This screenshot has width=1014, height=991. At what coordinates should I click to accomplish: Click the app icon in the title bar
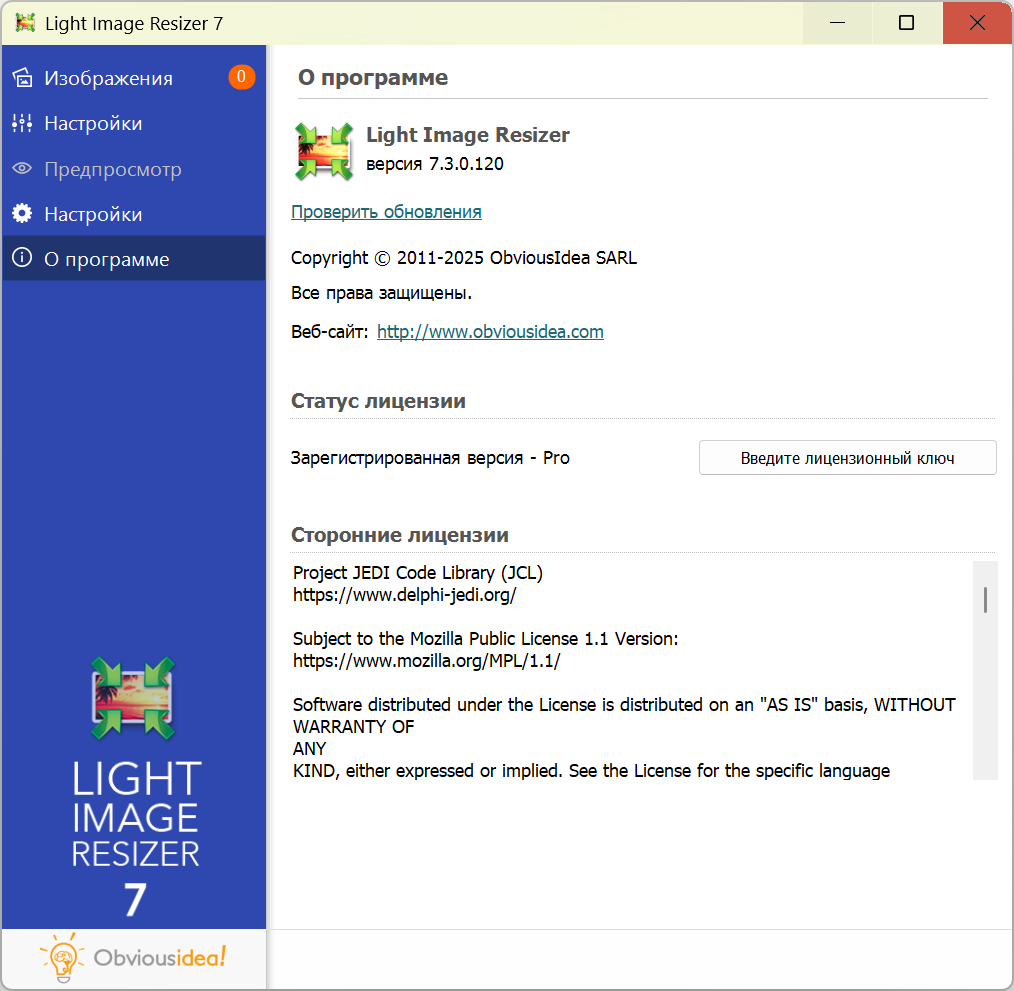(26, 23)
